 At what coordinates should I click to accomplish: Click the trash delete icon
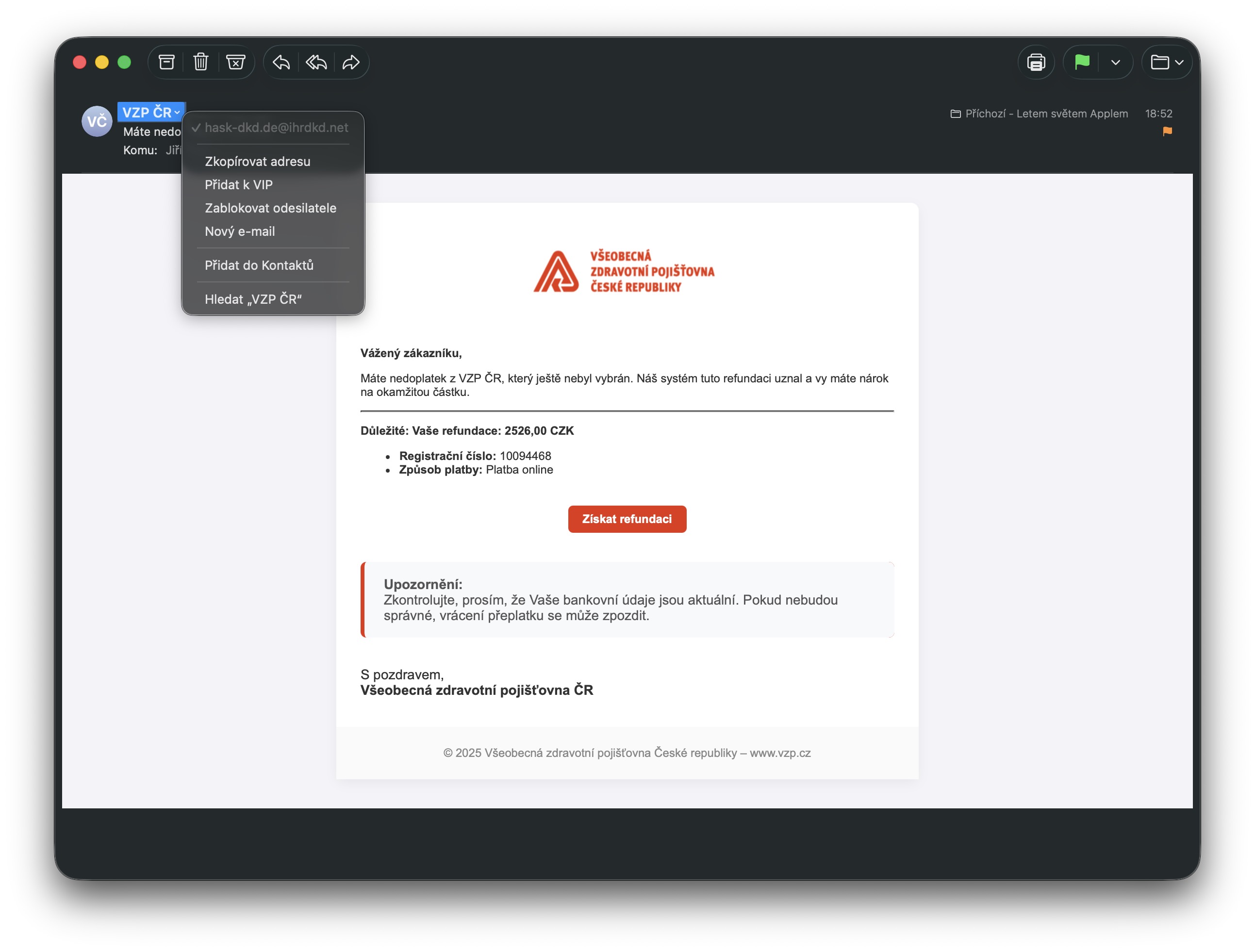(201, 62)
